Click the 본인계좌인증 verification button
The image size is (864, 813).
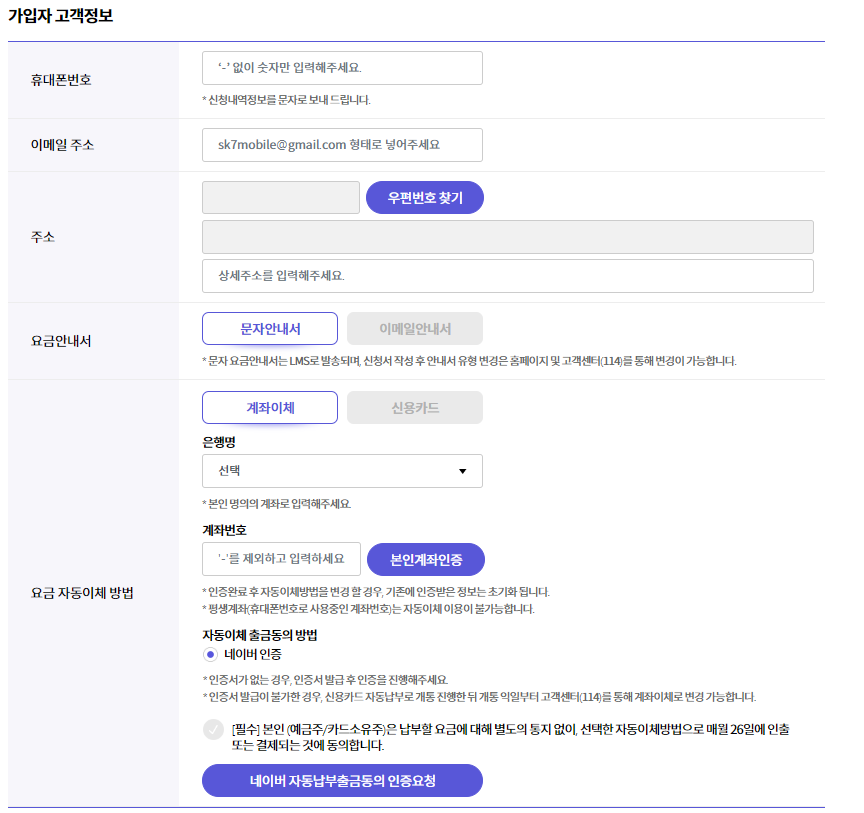pos(424,559)
